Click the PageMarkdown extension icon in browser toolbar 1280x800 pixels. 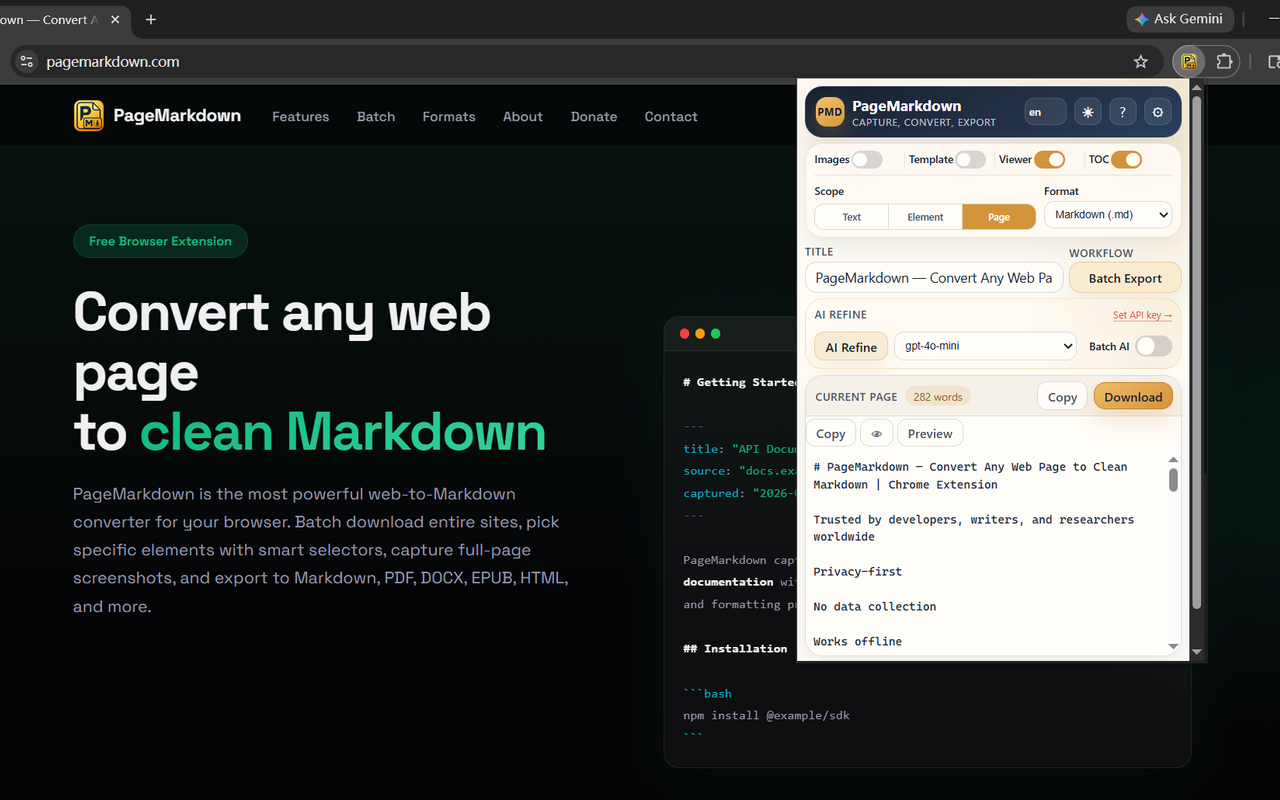[1189, 62]
